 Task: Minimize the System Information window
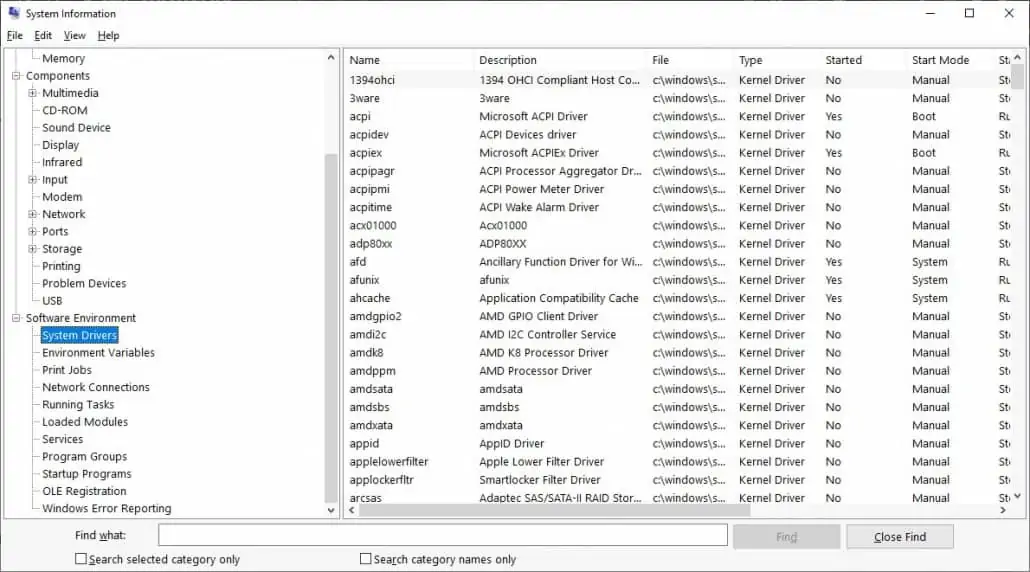click(930, 13)
